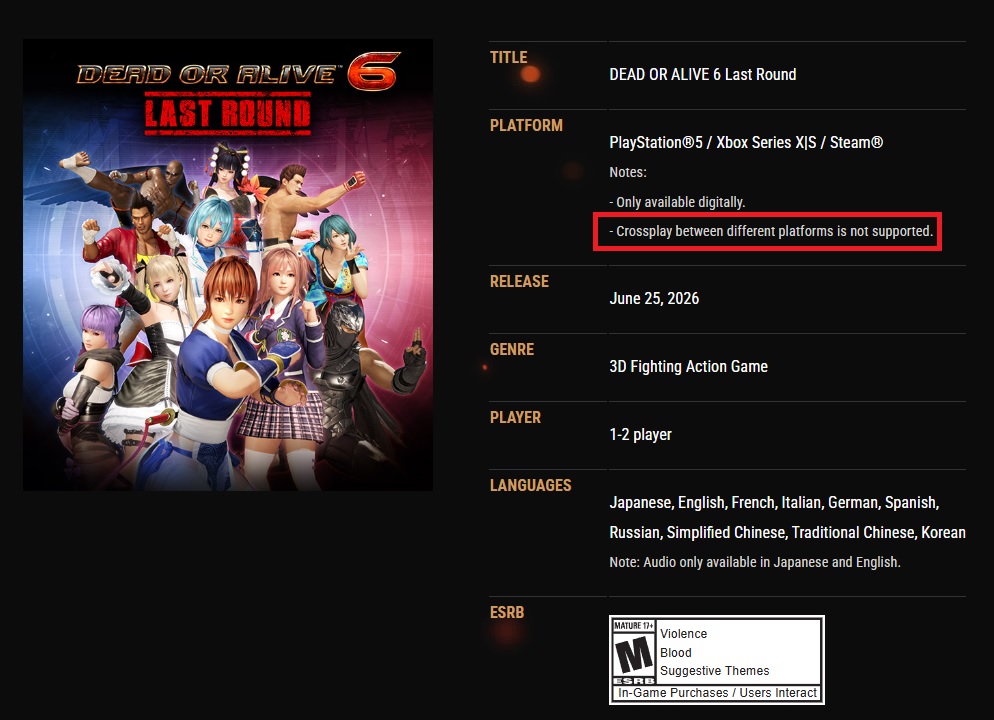Click the TITLE label

pyautogui.click(x=508, y=58)
